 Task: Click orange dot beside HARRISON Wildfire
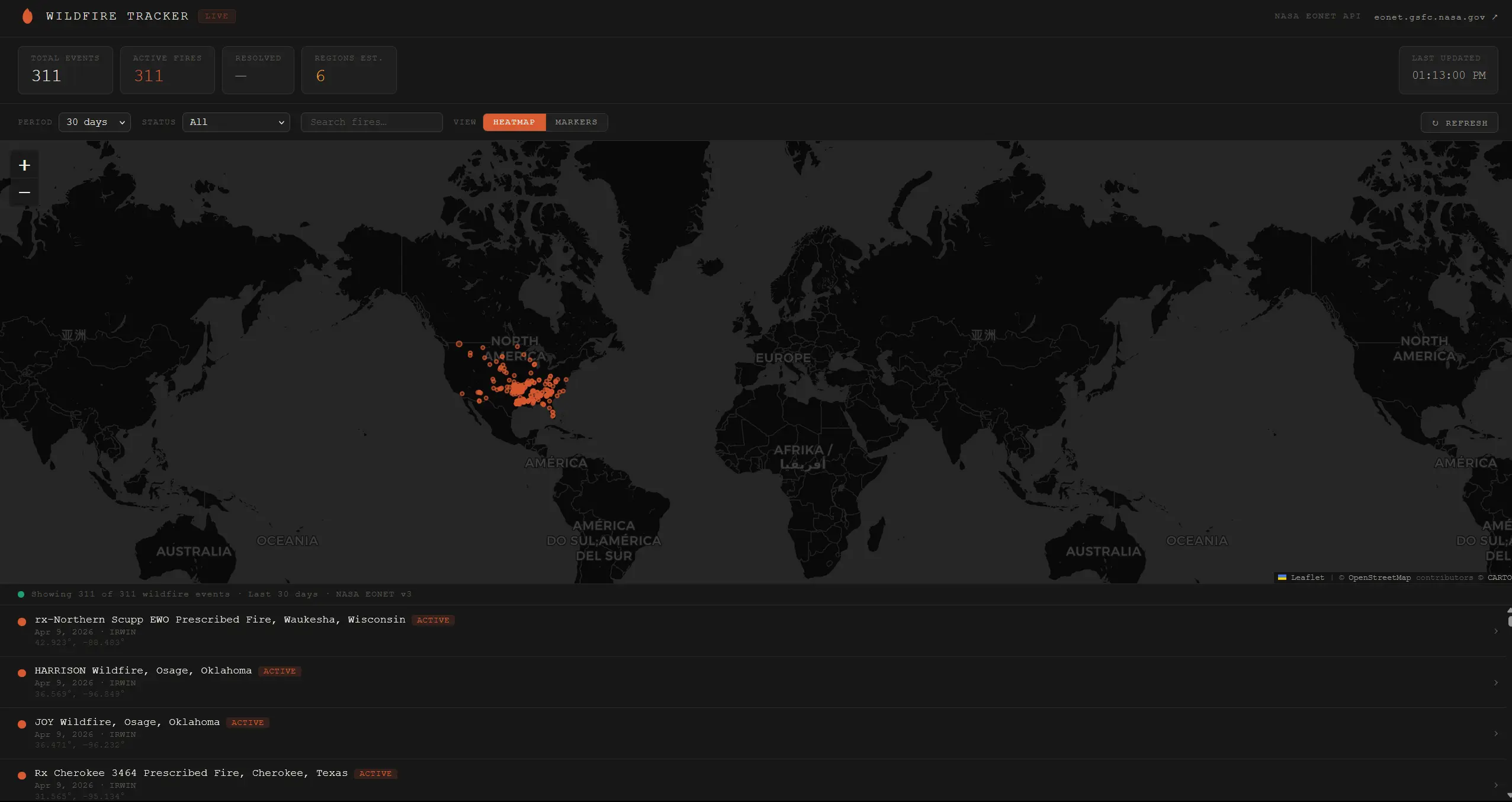pyautogui.click(x=22, y=673)
